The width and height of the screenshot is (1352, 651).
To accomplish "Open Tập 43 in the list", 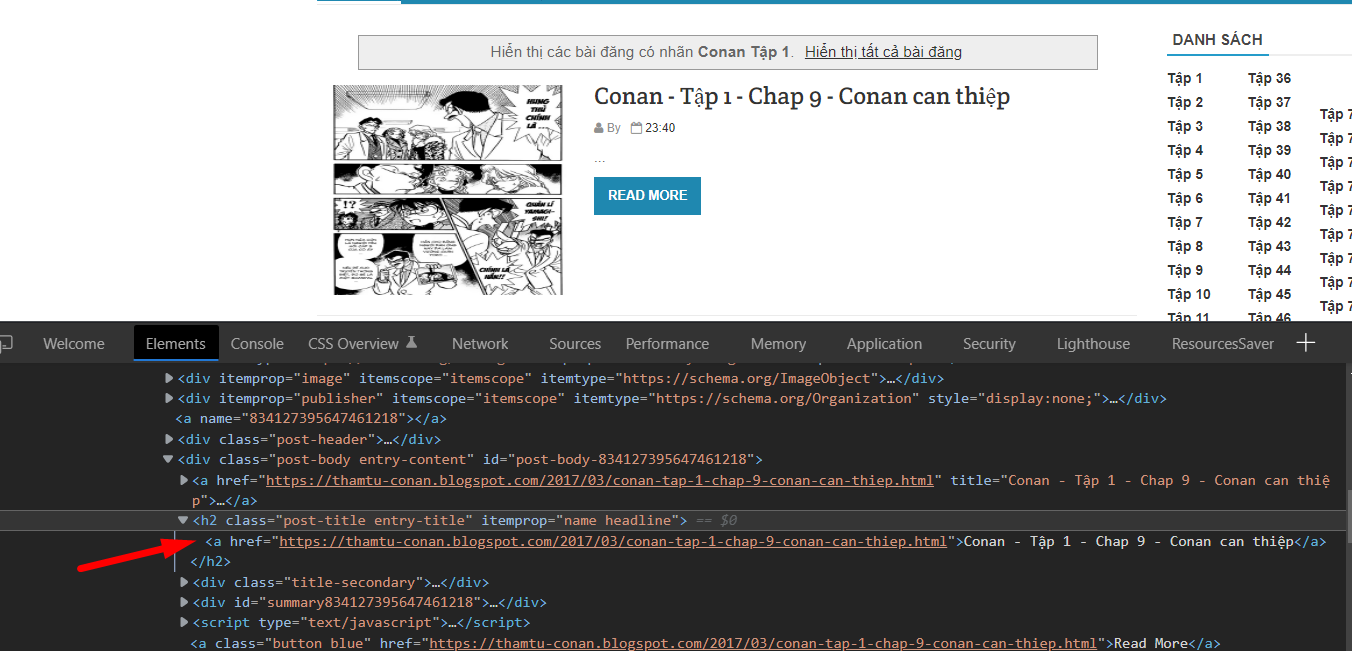I will click(x=1269, y=246).
